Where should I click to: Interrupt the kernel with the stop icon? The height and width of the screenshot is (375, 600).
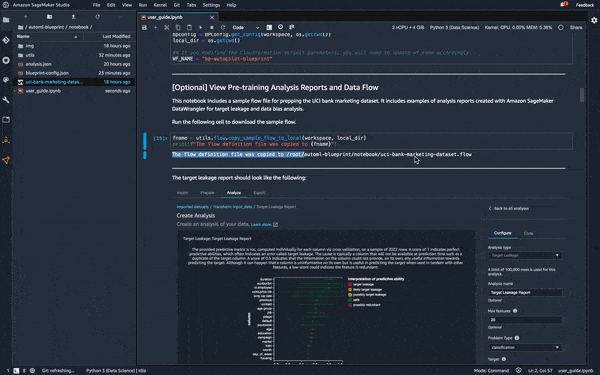tap(212, 28)
